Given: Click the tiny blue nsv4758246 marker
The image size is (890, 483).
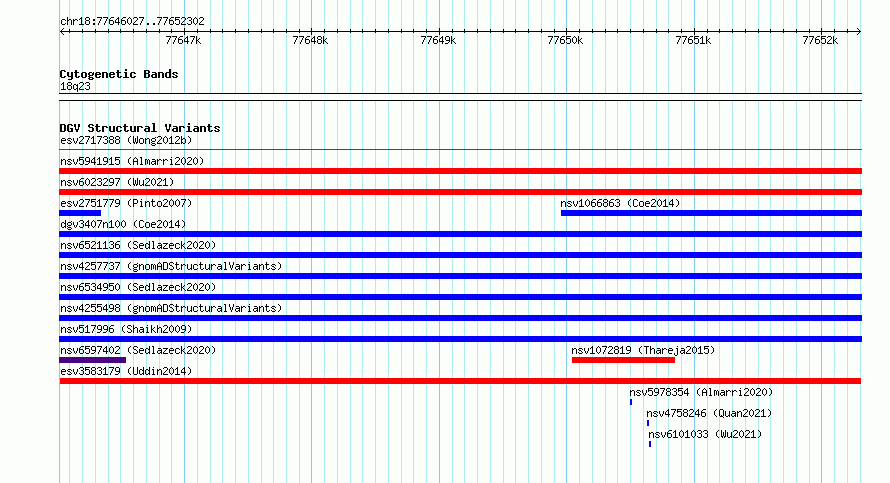Looking at the screenshot, I should coord(648,423).
